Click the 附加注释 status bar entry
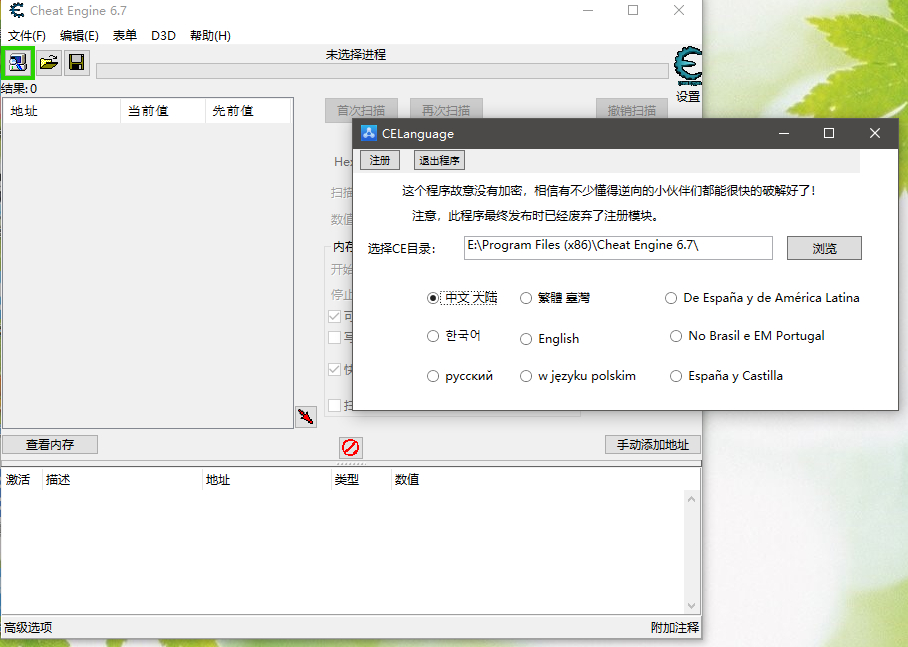 pos(675,627)
